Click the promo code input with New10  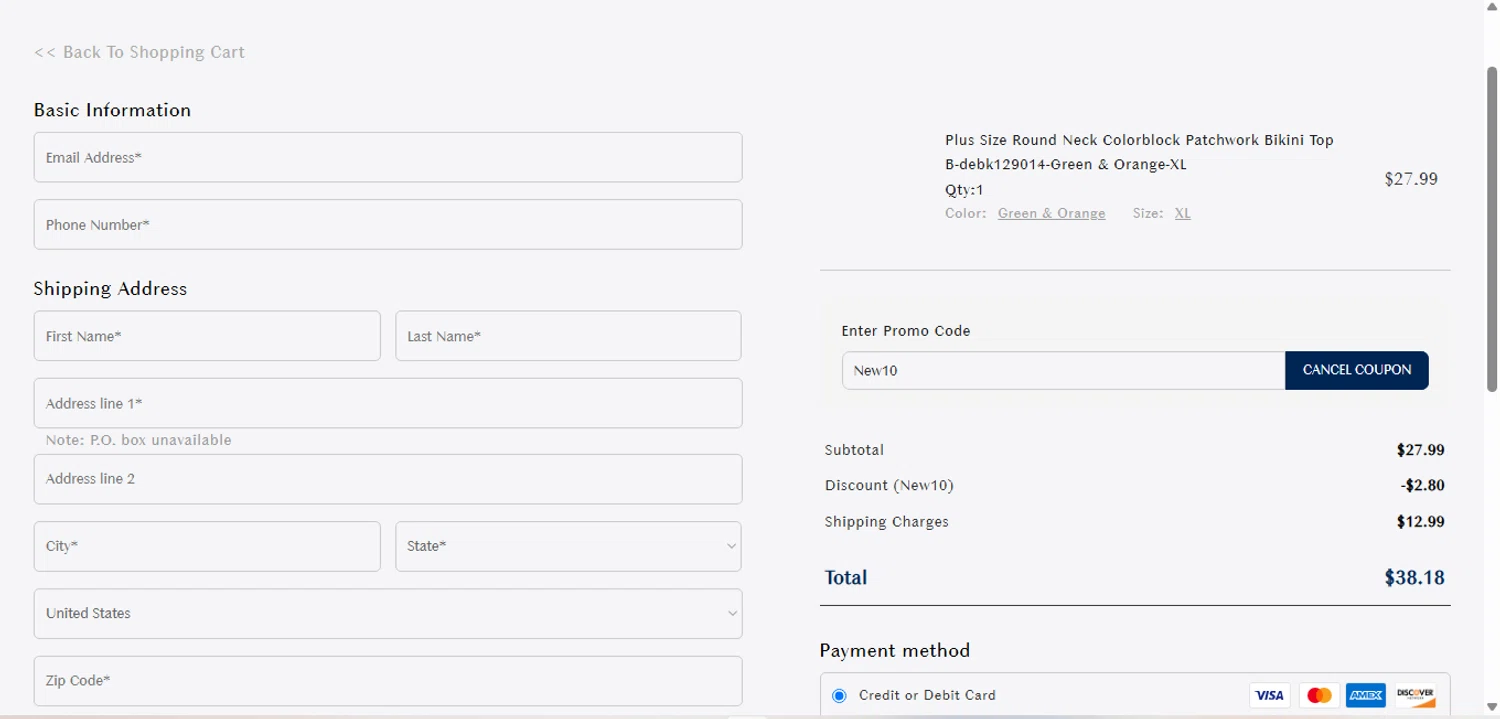coord(1063,370)
